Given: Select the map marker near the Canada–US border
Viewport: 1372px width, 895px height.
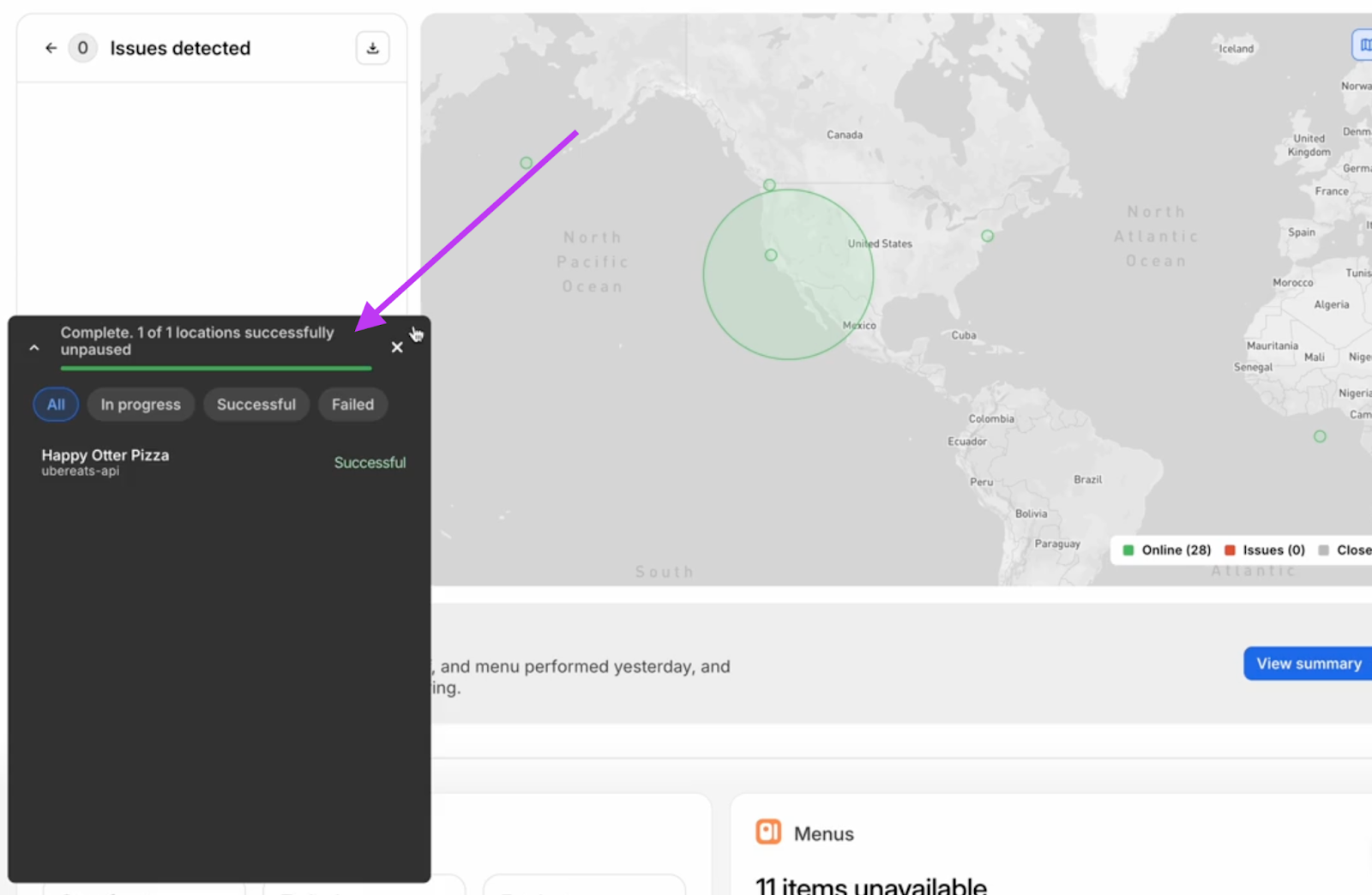Looking at the screenshot, I should [x=769, y=185].
